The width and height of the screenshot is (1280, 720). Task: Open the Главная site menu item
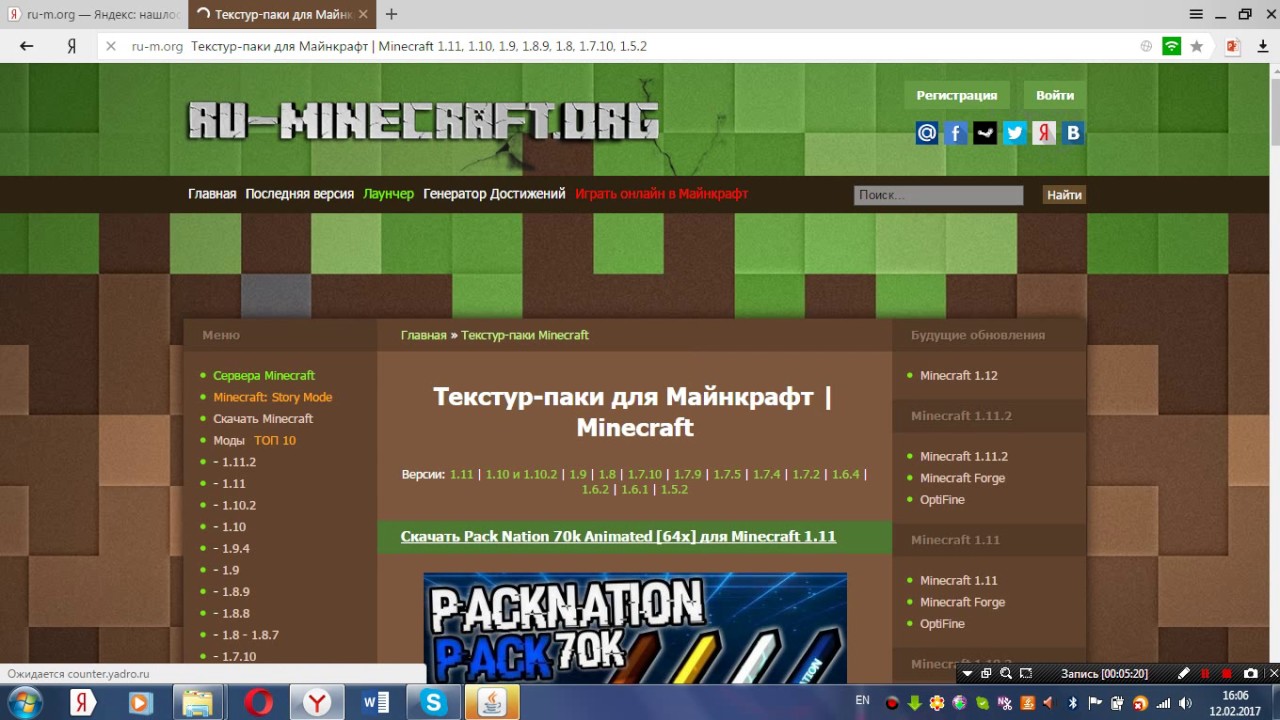point(212,194)
